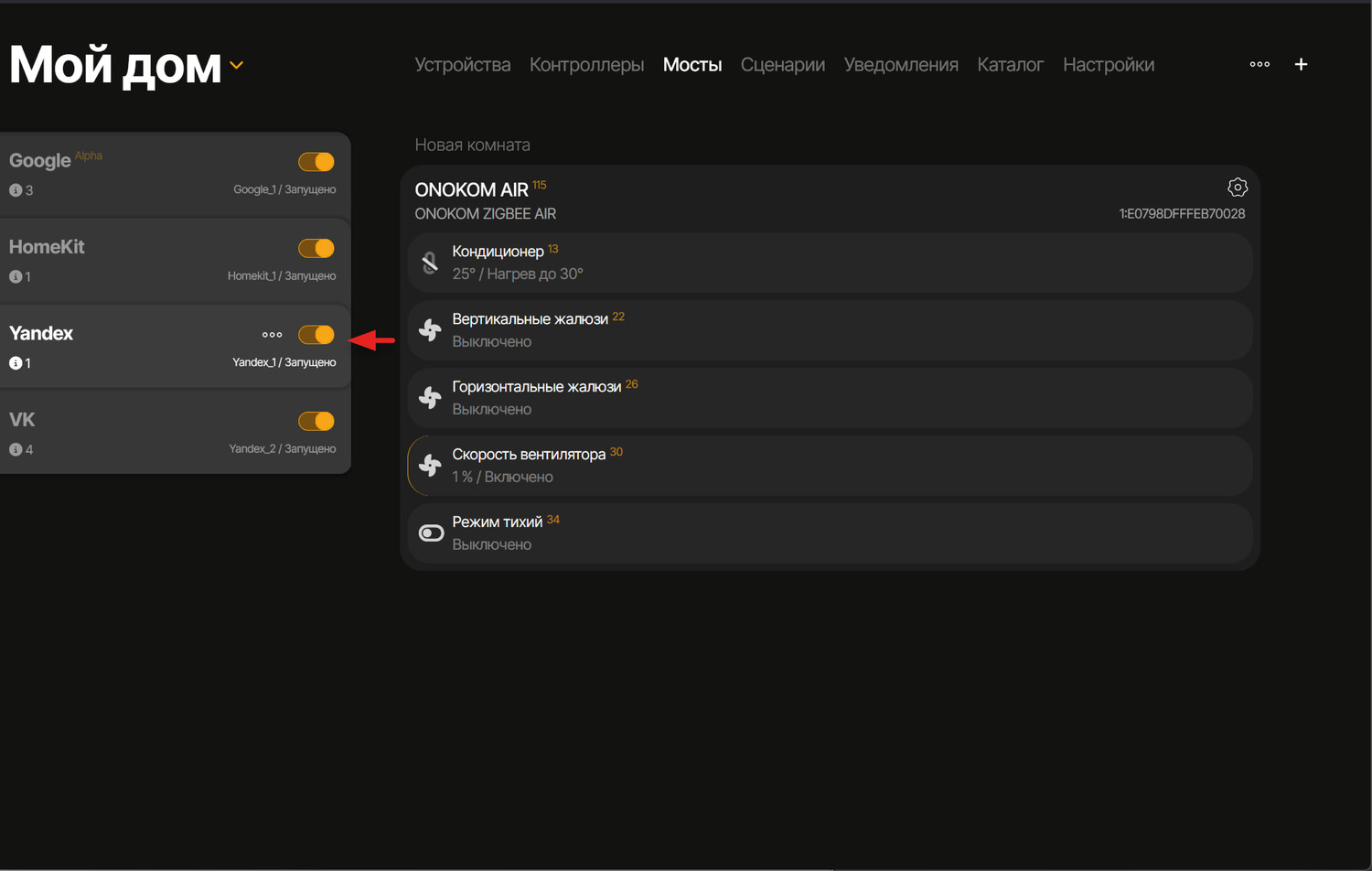
Task: Toggle the Yandex bridge switch
Action: (x=316, y=335)
